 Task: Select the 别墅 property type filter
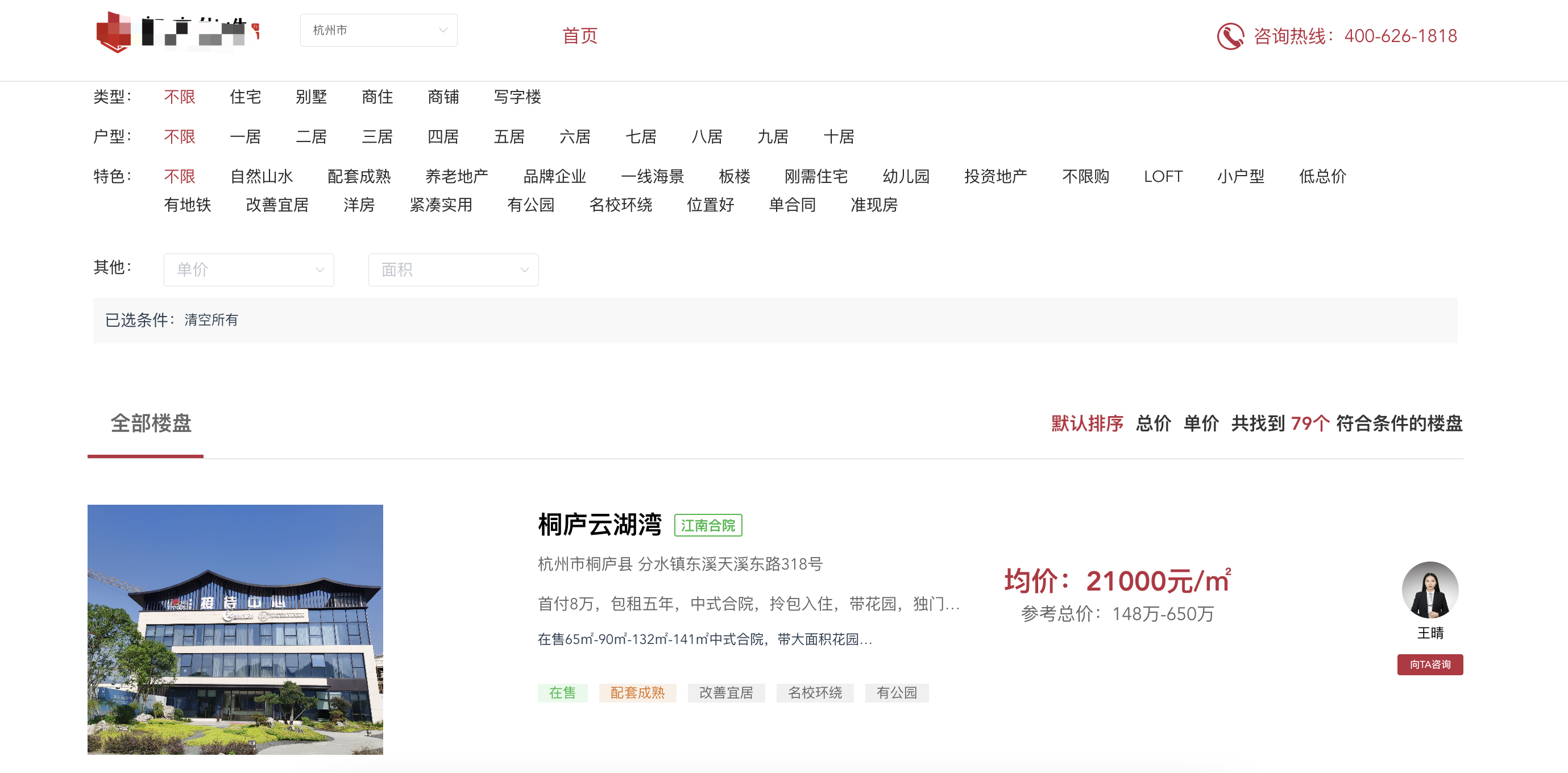pos(312,97)
